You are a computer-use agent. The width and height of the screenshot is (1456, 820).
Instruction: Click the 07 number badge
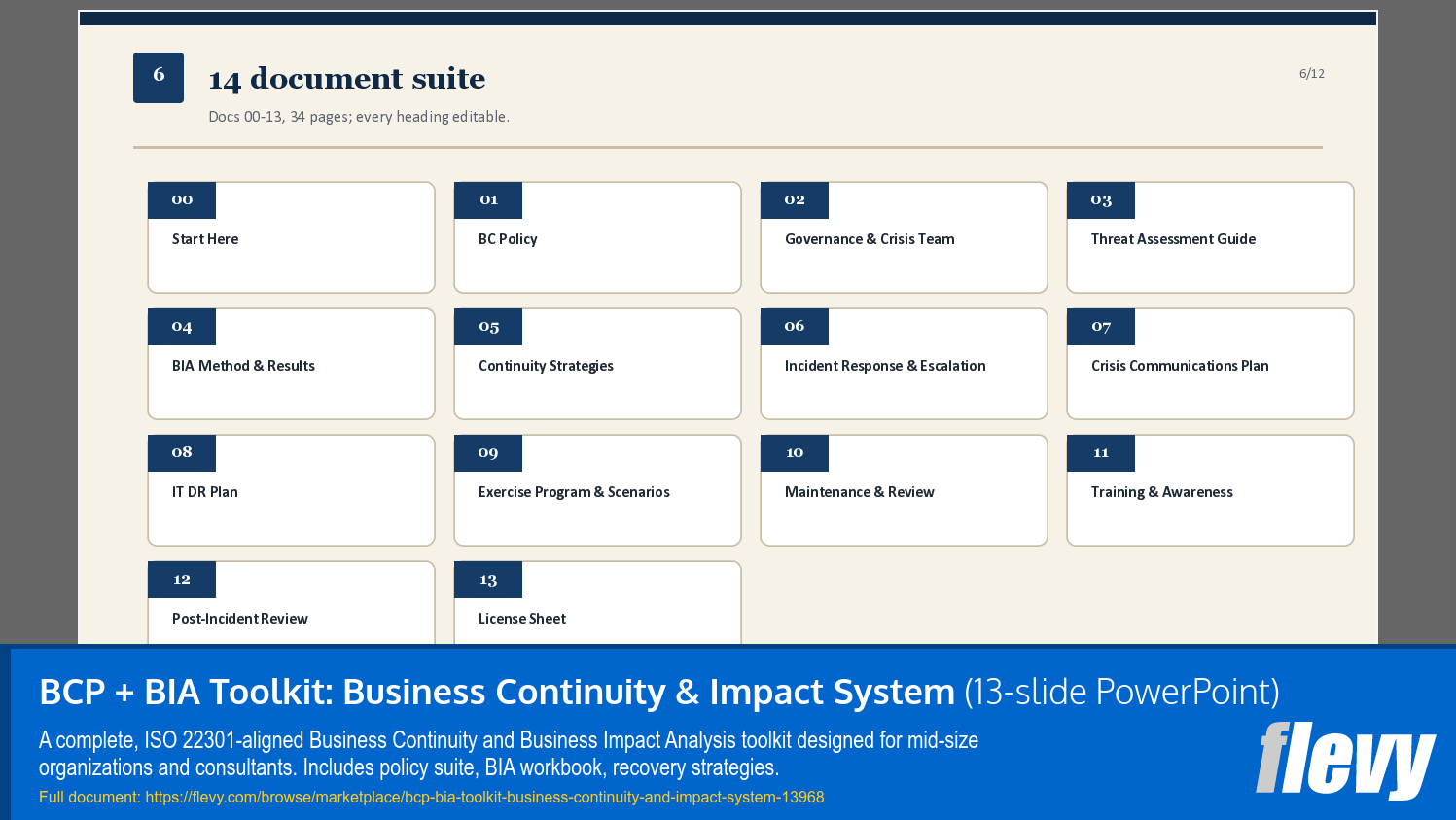1101,327
